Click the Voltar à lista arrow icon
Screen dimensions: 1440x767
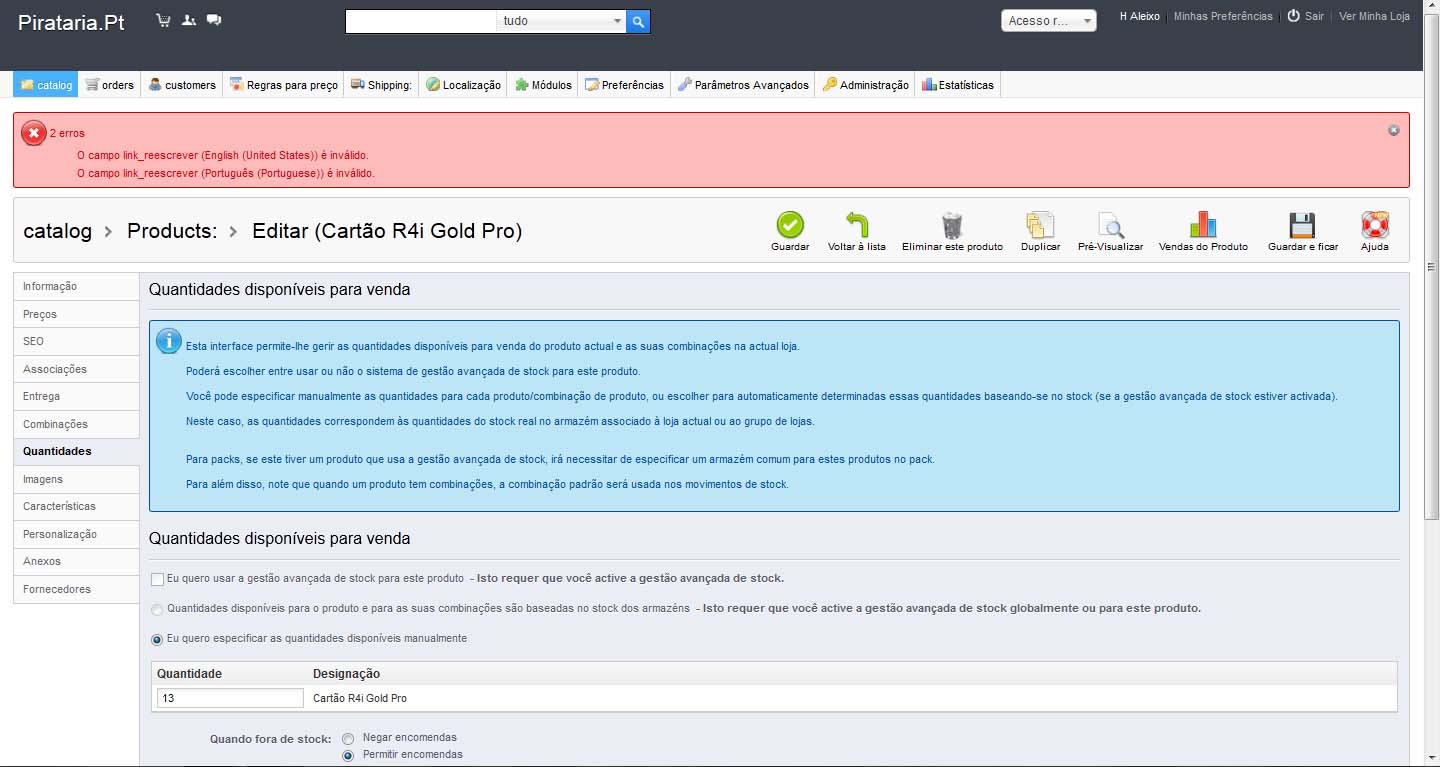857,224
